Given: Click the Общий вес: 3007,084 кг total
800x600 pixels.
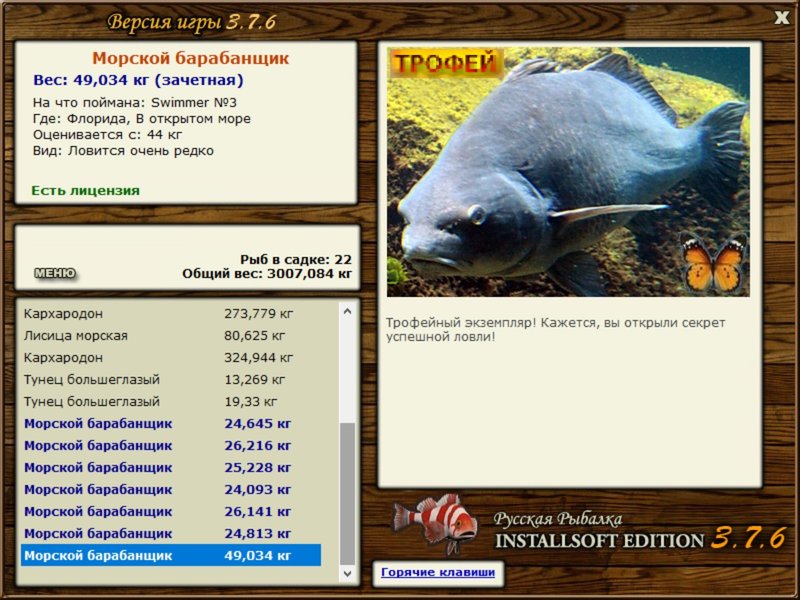Looking at the screenshot, I should pyautogui.click(x=267, y=273).
